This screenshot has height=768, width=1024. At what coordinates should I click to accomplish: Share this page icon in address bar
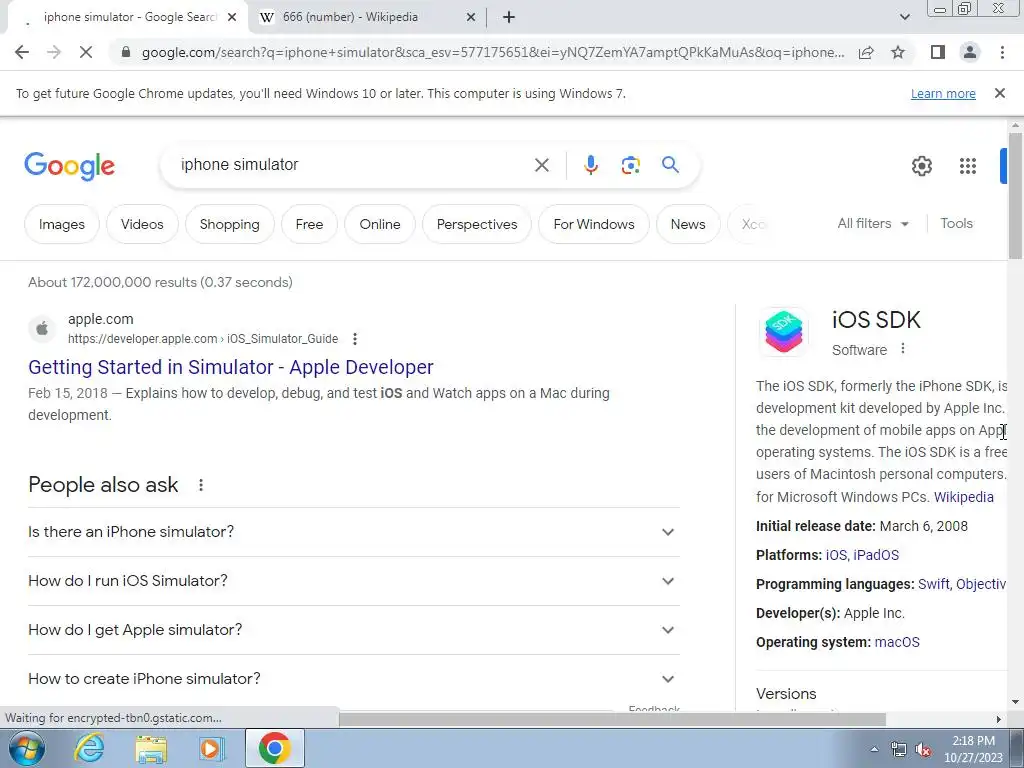pos(866,52)
